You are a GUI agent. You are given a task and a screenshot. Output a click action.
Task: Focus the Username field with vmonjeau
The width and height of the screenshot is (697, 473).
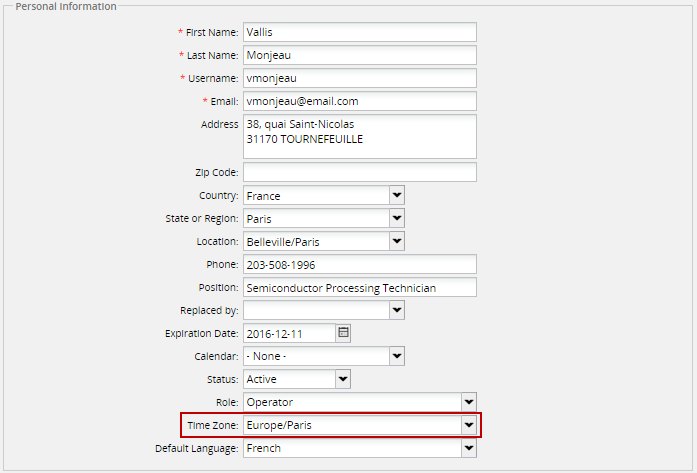[x=359, y=79]
